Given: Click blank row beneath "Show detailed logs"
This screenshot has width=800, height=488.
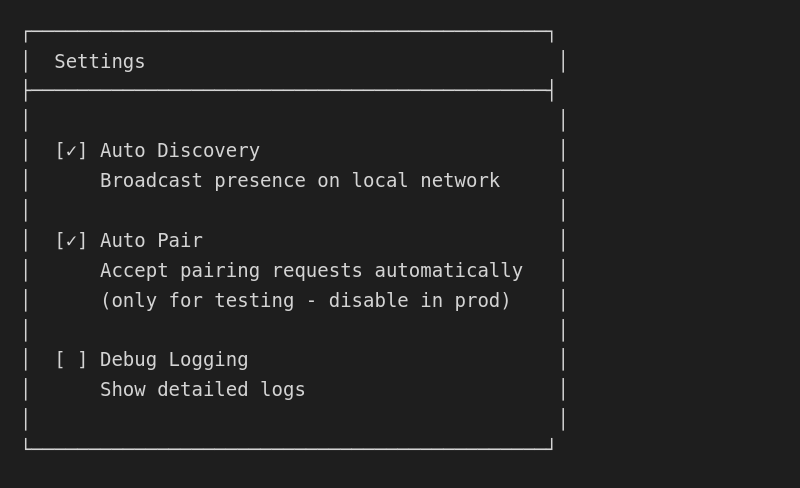Looking at the screenshot, I should 290,419.
